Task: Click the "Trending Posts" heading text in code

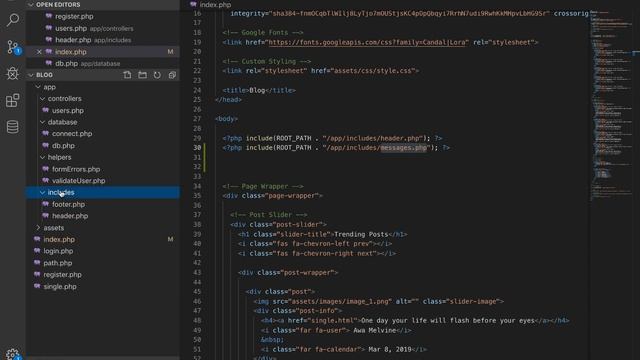Action: click(361, 234)
